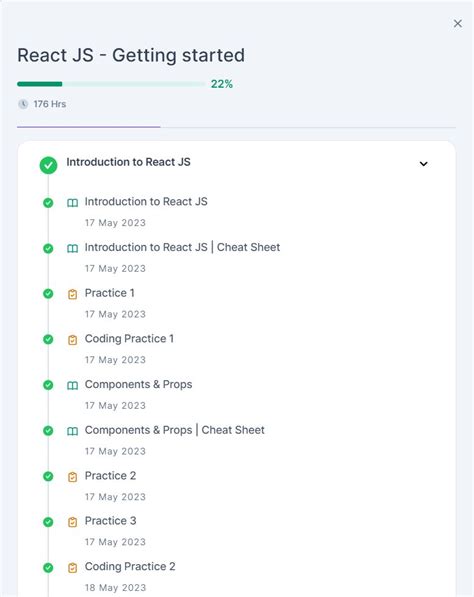Open Introduction to React JS | Cheat Sheet

[182, 247]
